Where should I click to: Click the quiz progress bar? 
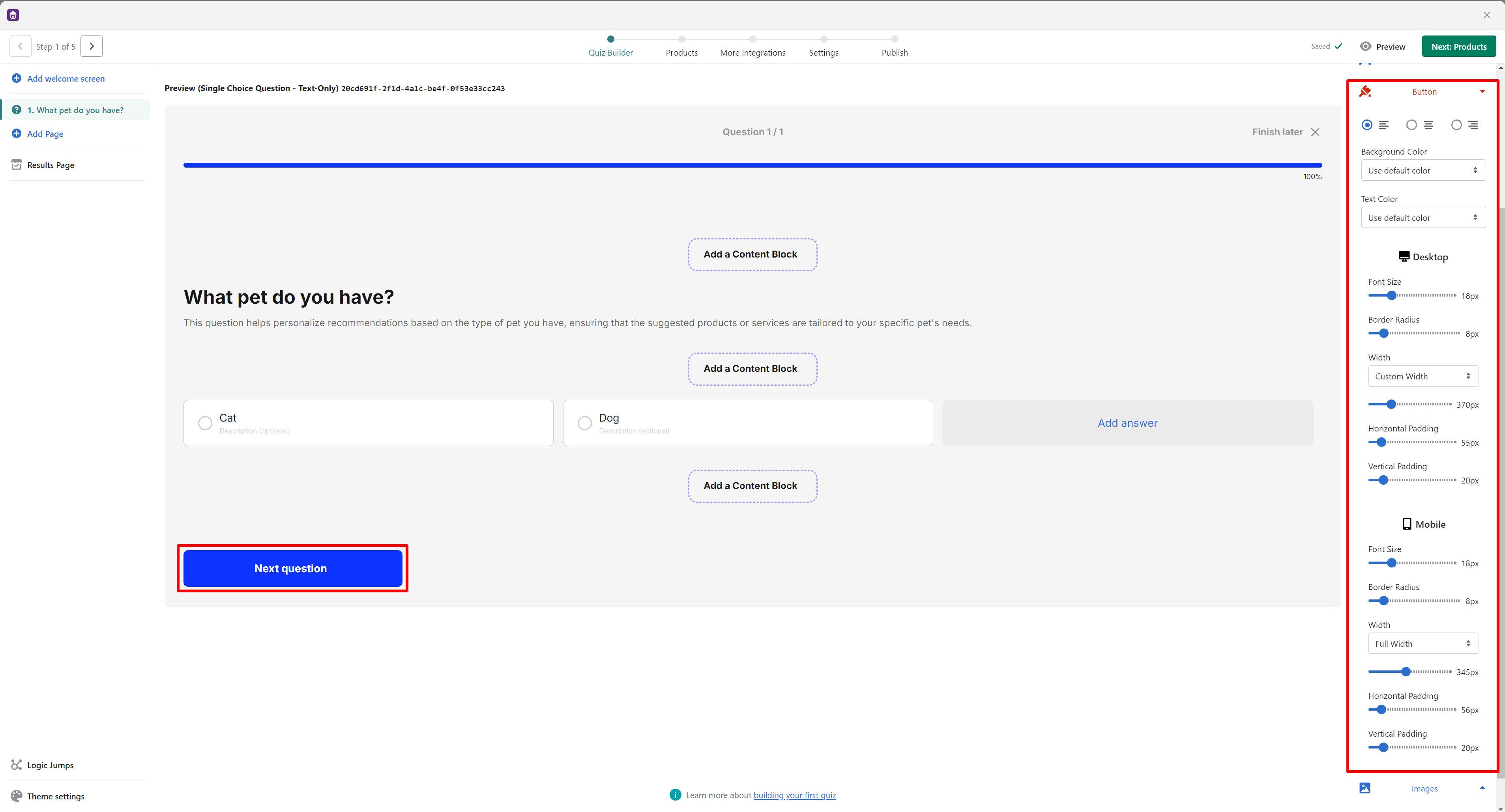752,165
